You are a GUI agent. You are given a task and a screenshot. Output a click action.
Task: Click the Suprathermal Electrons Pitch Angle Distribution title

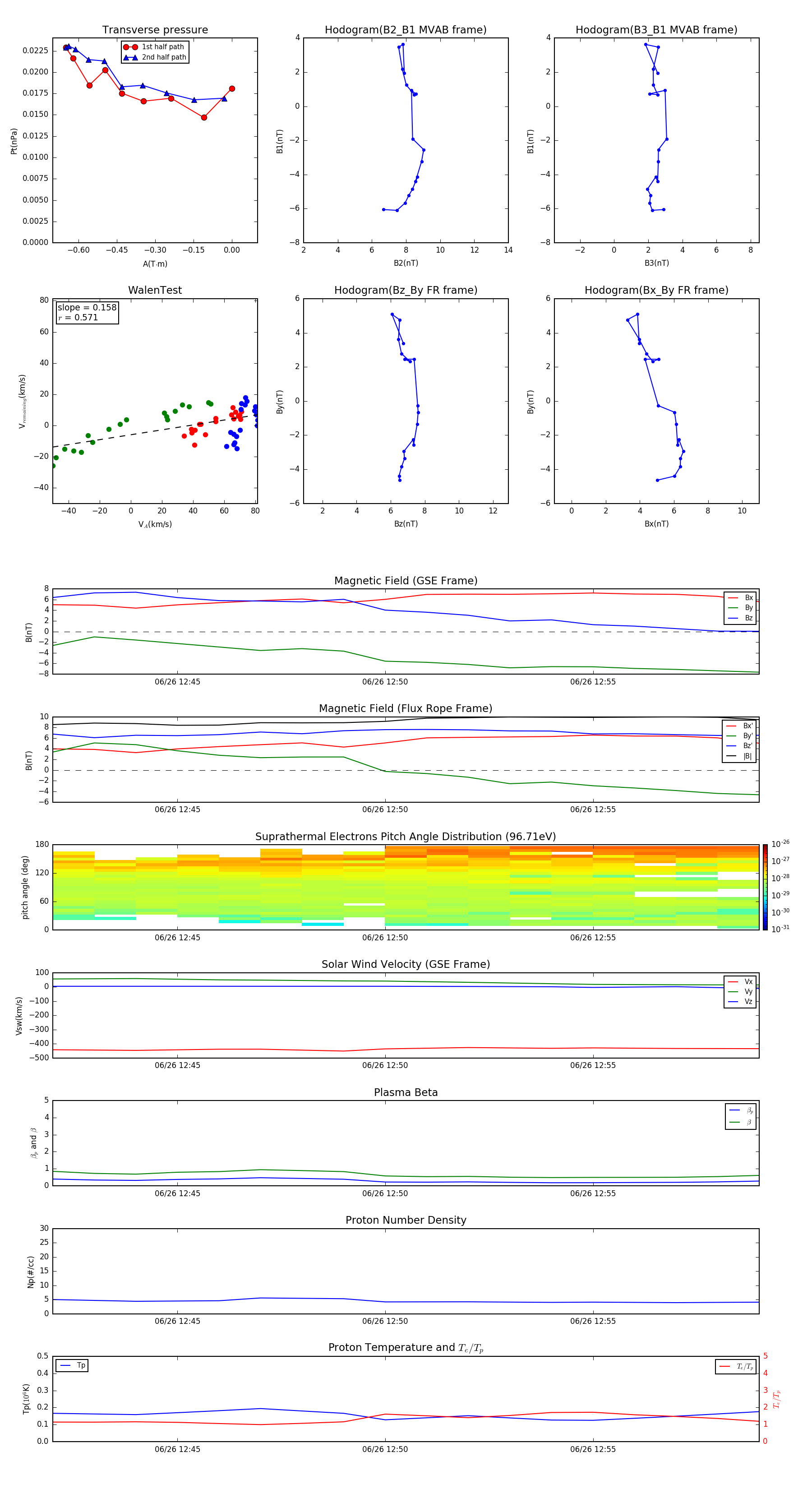pyautogui.click(x=406, y=837)
